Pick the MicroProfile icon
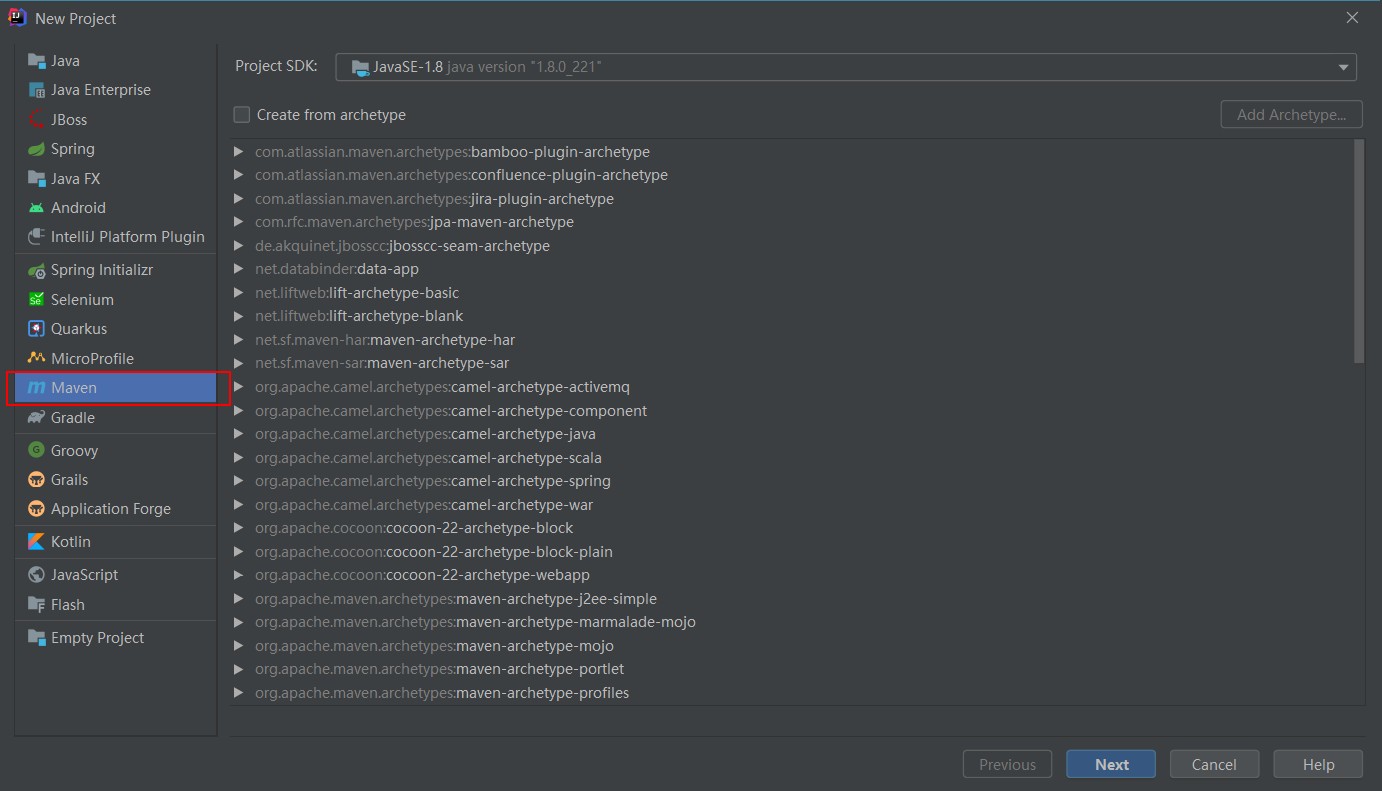This screenshot has height=791, width=1382. point(36,358)
